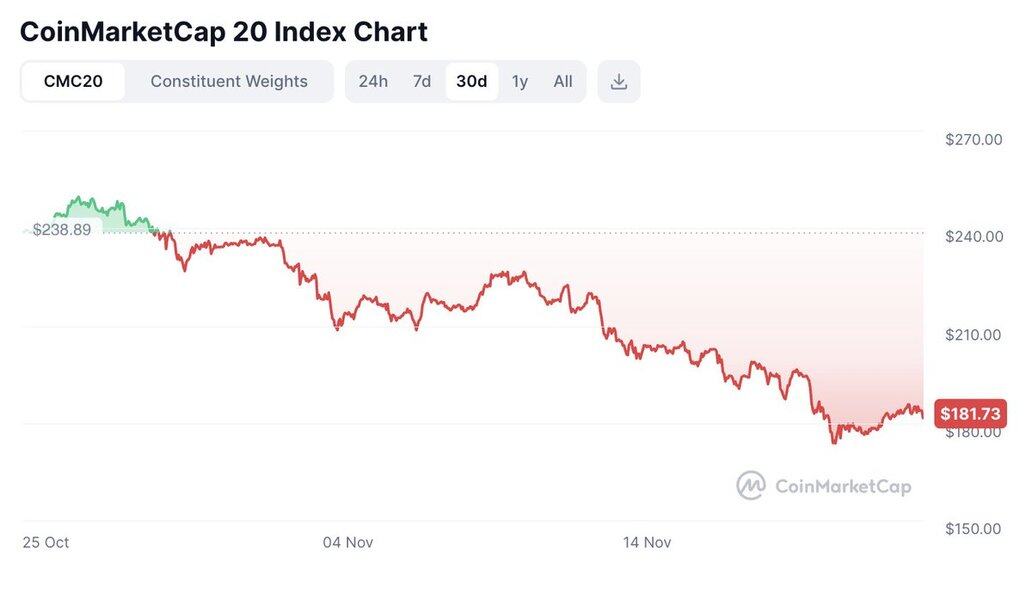Image resolution: width=1032 pixels, height=590 pixels.
Task: Choose the 30d time range
Action: 471,81
